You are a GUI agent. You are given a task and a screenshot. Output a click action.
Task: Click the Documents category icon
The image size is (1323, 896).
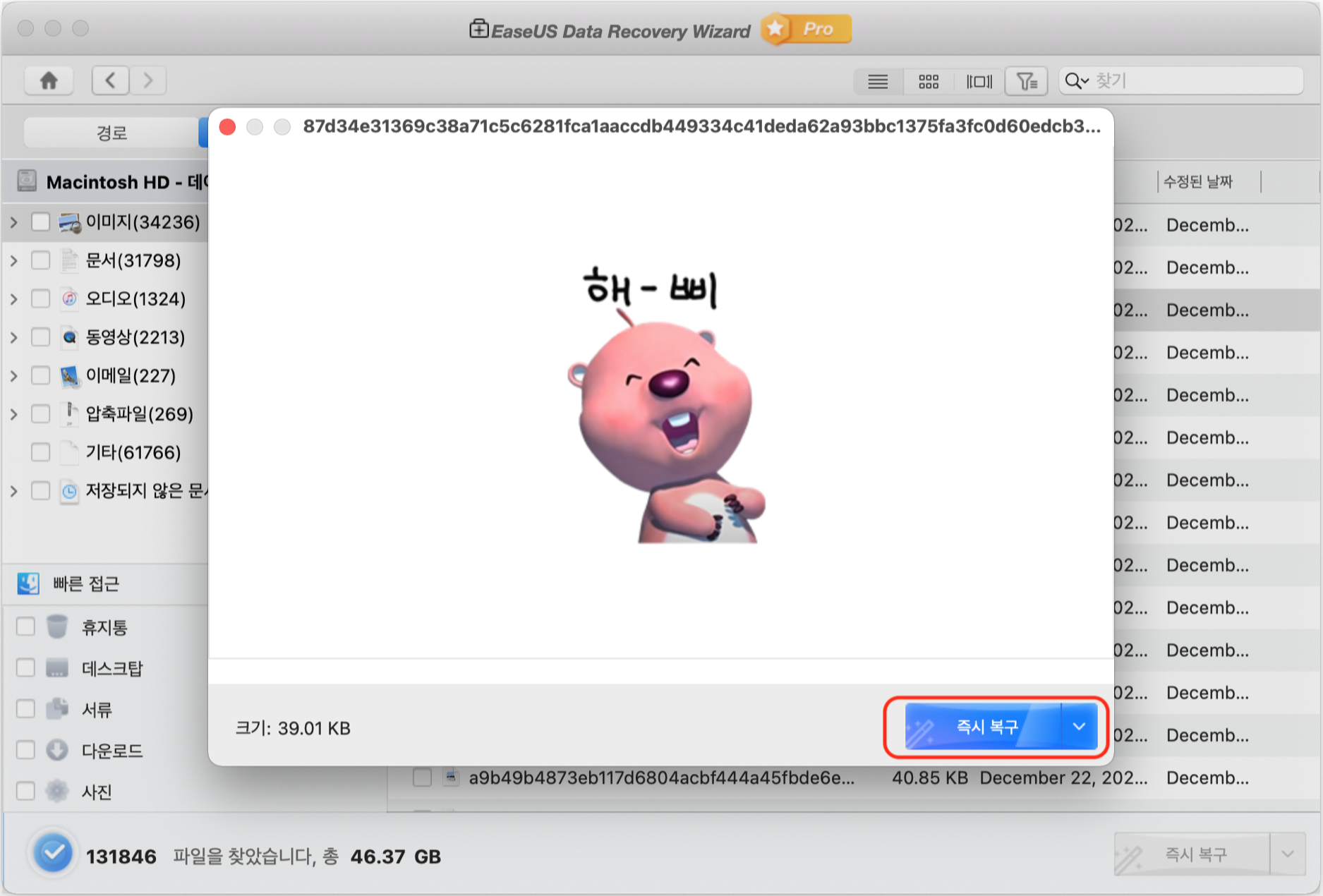(x=69, y=260)
